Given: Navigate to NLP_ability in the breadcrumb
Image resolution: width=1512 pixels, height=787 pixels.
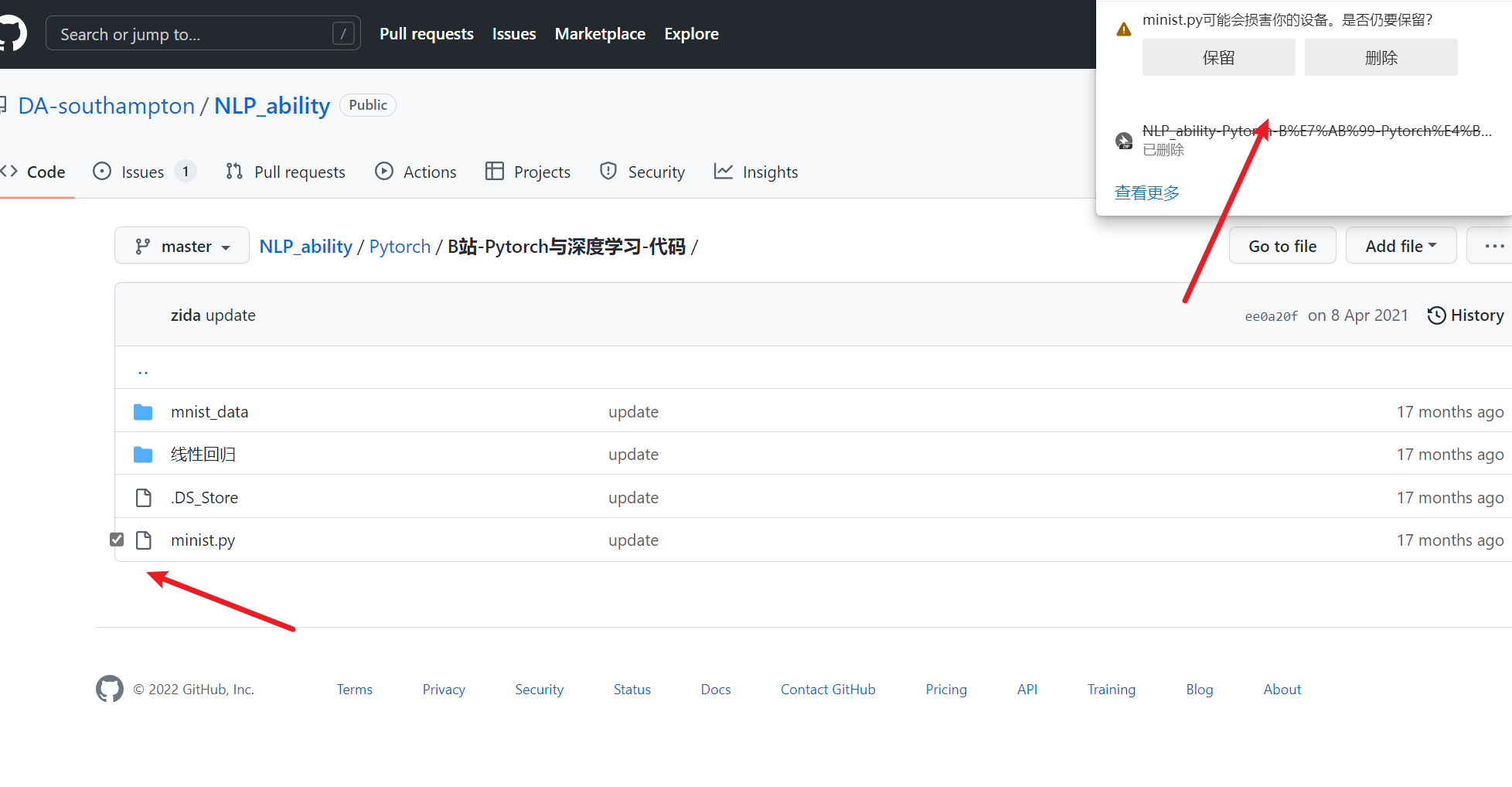Looking at the screenshot, I should (306, 247).
